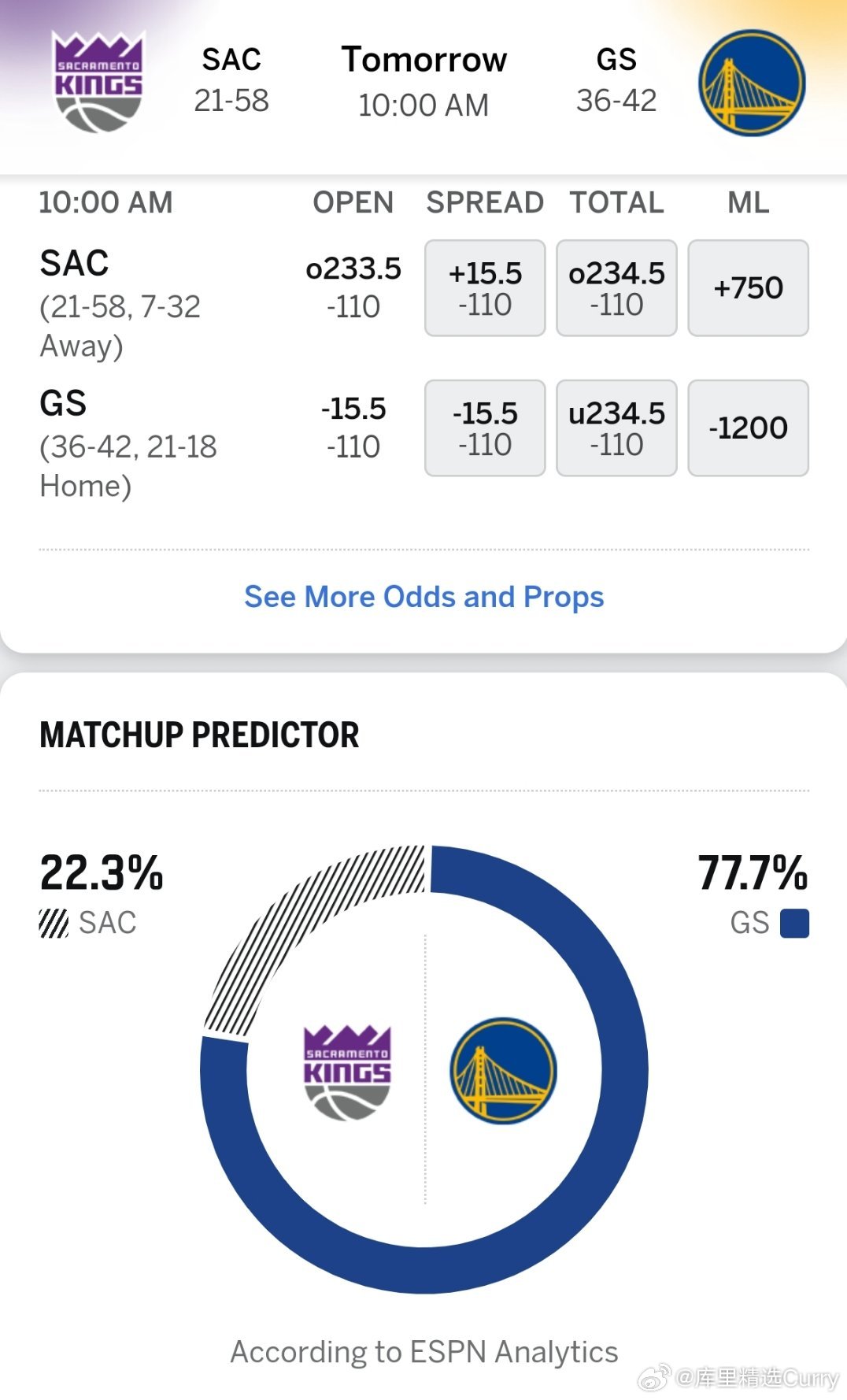Viewport: 847px width, 1400px height.
Task: Select SAC spread +15.5 bet
Action: [485, 288]
